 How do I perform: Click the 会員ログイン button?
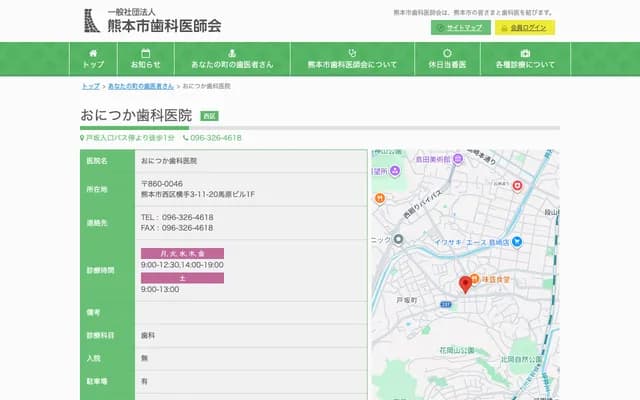tap(525, 28)
